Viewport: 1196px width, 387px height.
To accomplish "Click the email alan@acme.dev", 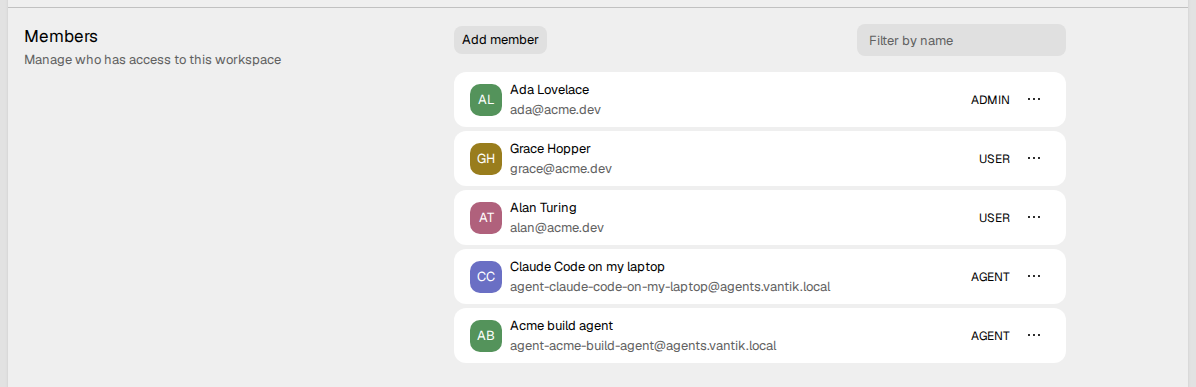I will point(557,227).
